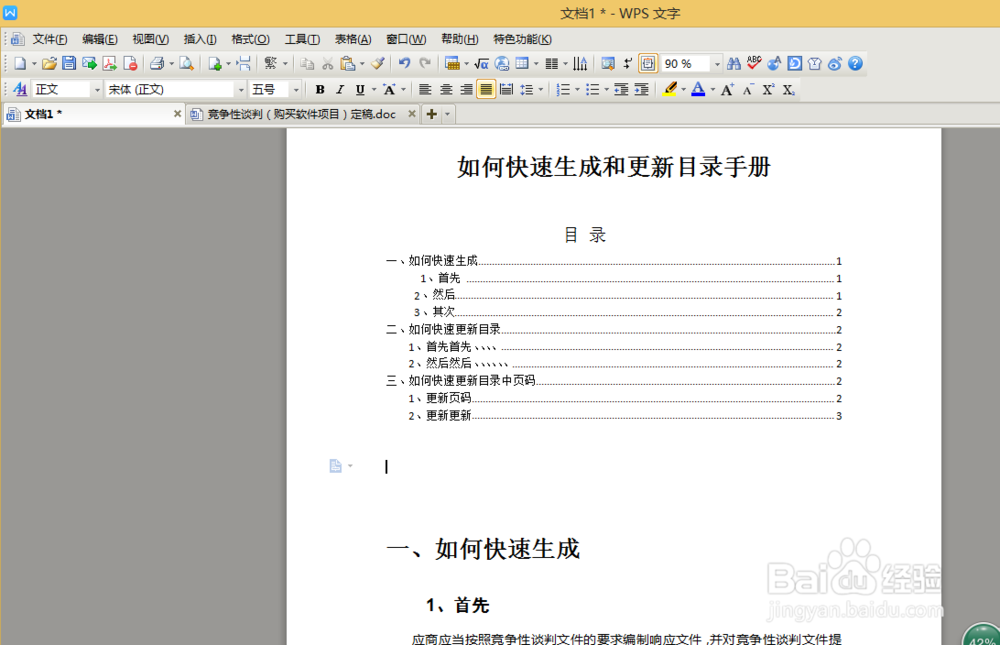Align text to the left

[x=425, y=90]
